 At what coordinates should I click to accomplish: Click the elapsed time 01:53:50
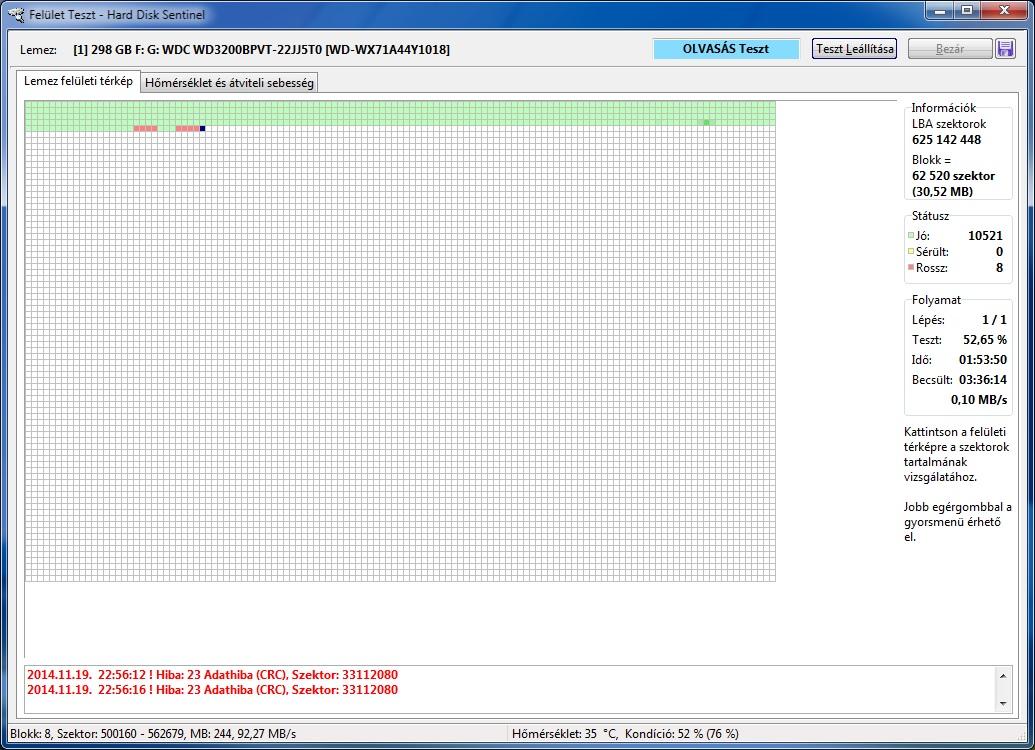point(983,360)
